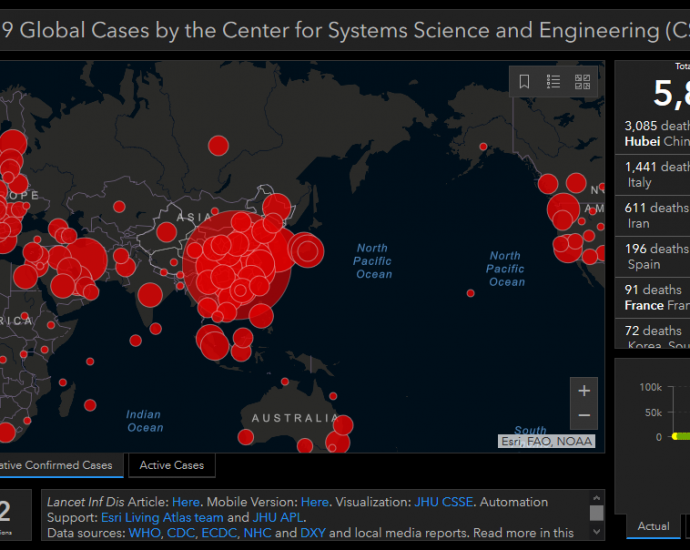This screenshot has width=690, height=550.
Task: Open the Lancet article 'Here' link
Action: point(185,502)
